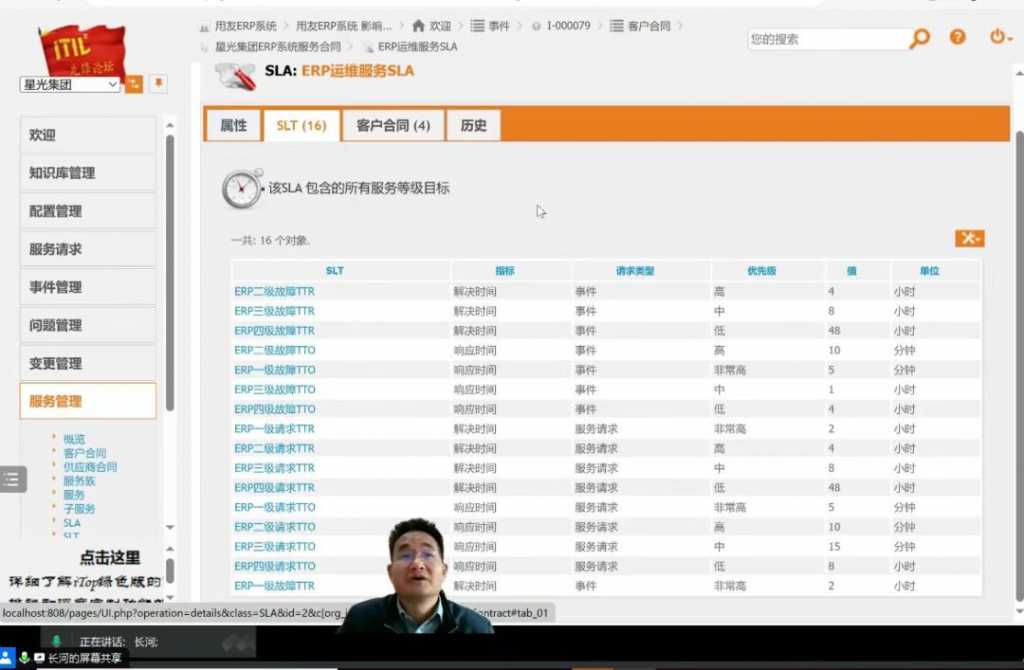The width and height of the screenshot is (1024, 670).
Task: Open the 客户合同 (4) tab
Action: point(393,125)
